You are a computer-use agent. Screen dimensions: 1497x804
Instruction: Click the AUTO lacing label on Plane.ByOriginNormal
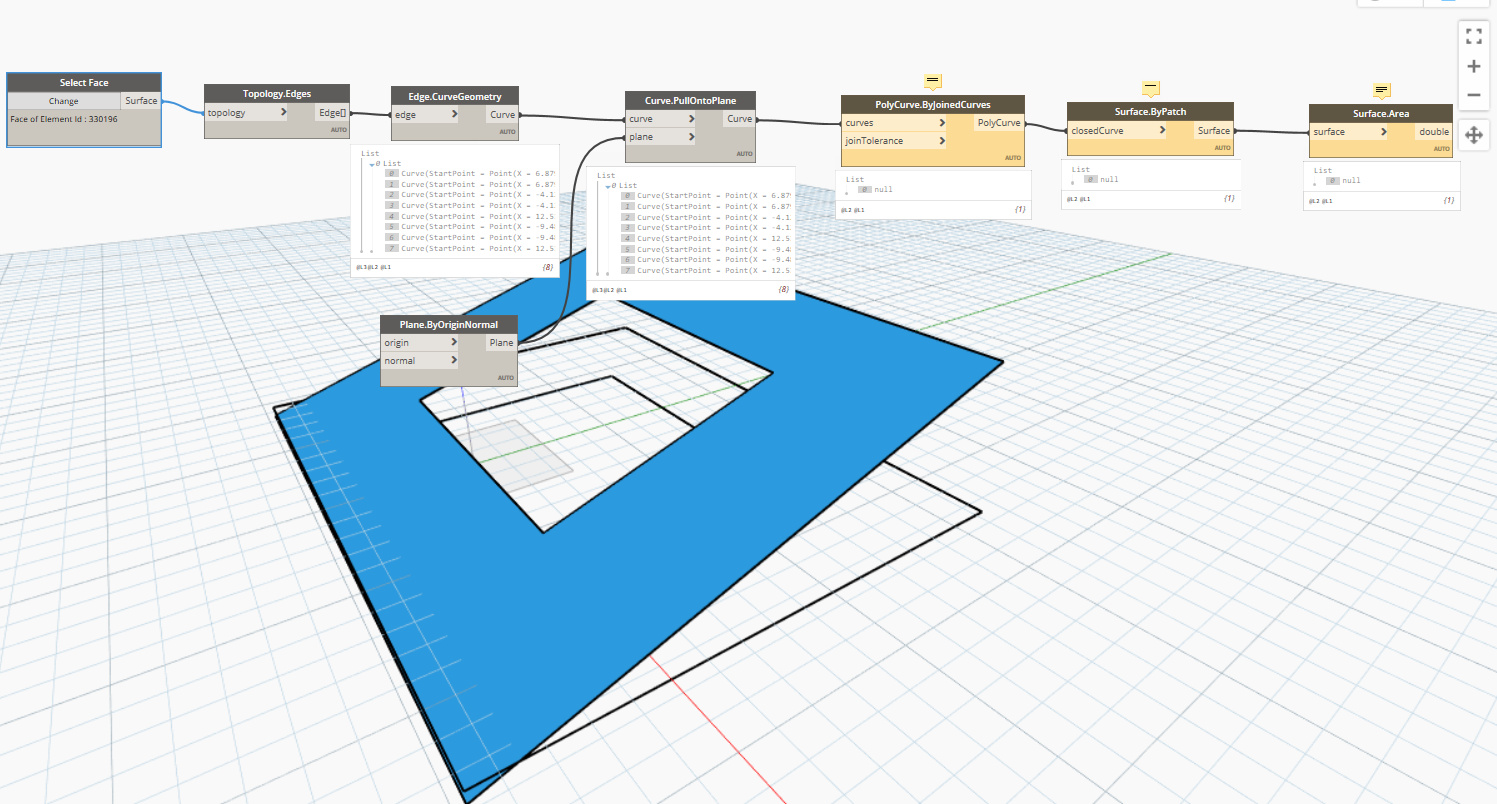(x=506, y=378)
